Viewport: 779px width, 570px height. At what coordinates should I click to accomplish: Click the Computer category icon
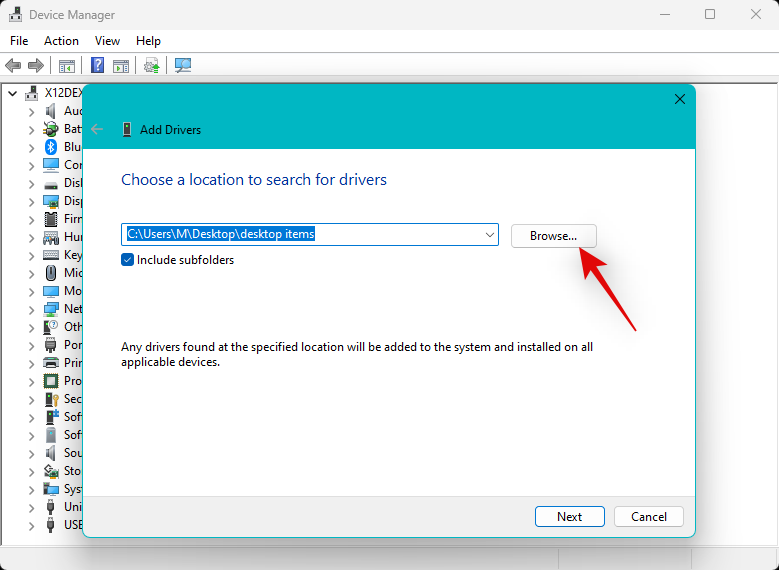[51, 164]
